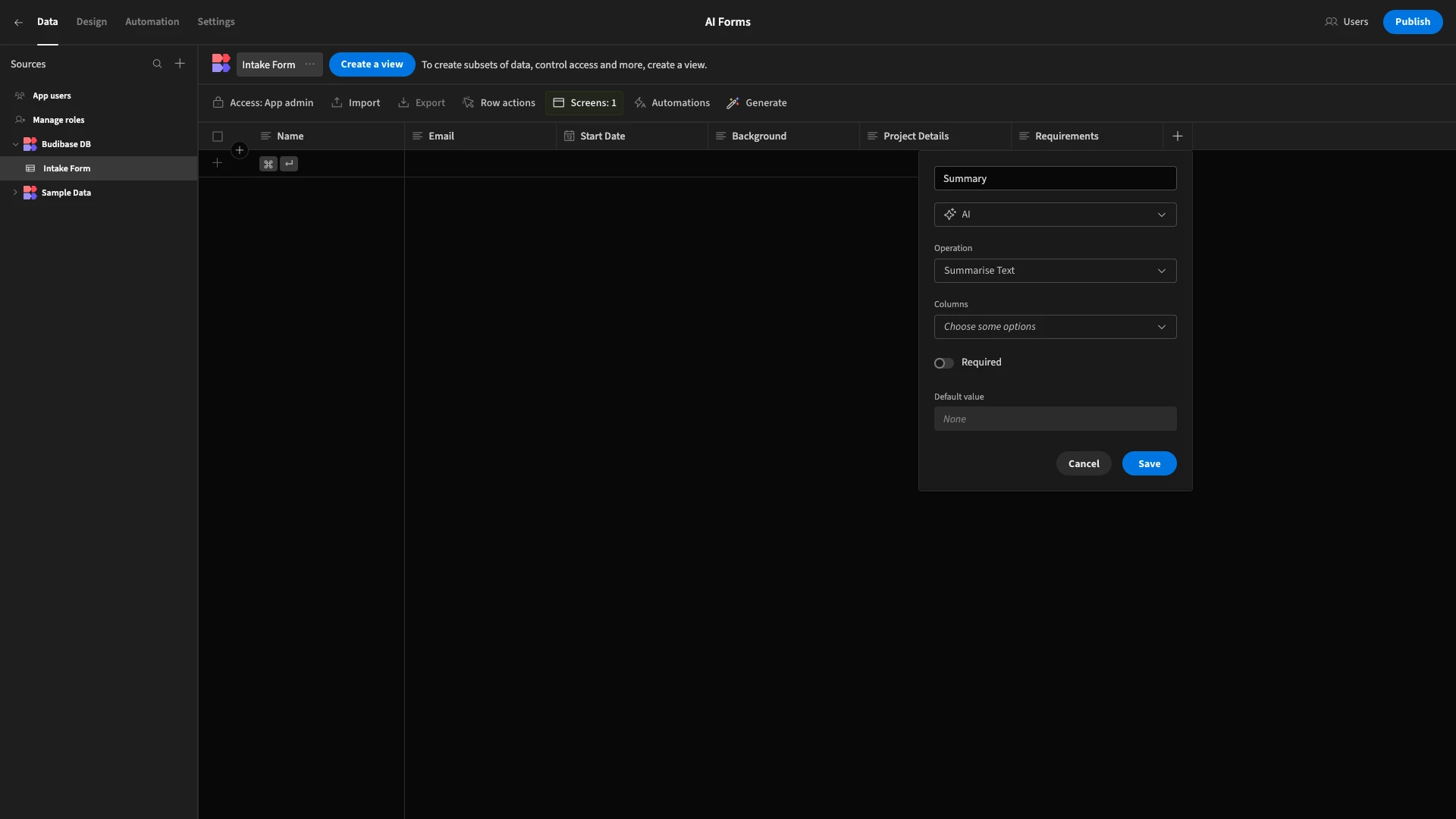Click the Export button
The image size is (1456, 819).
[422, 103]
